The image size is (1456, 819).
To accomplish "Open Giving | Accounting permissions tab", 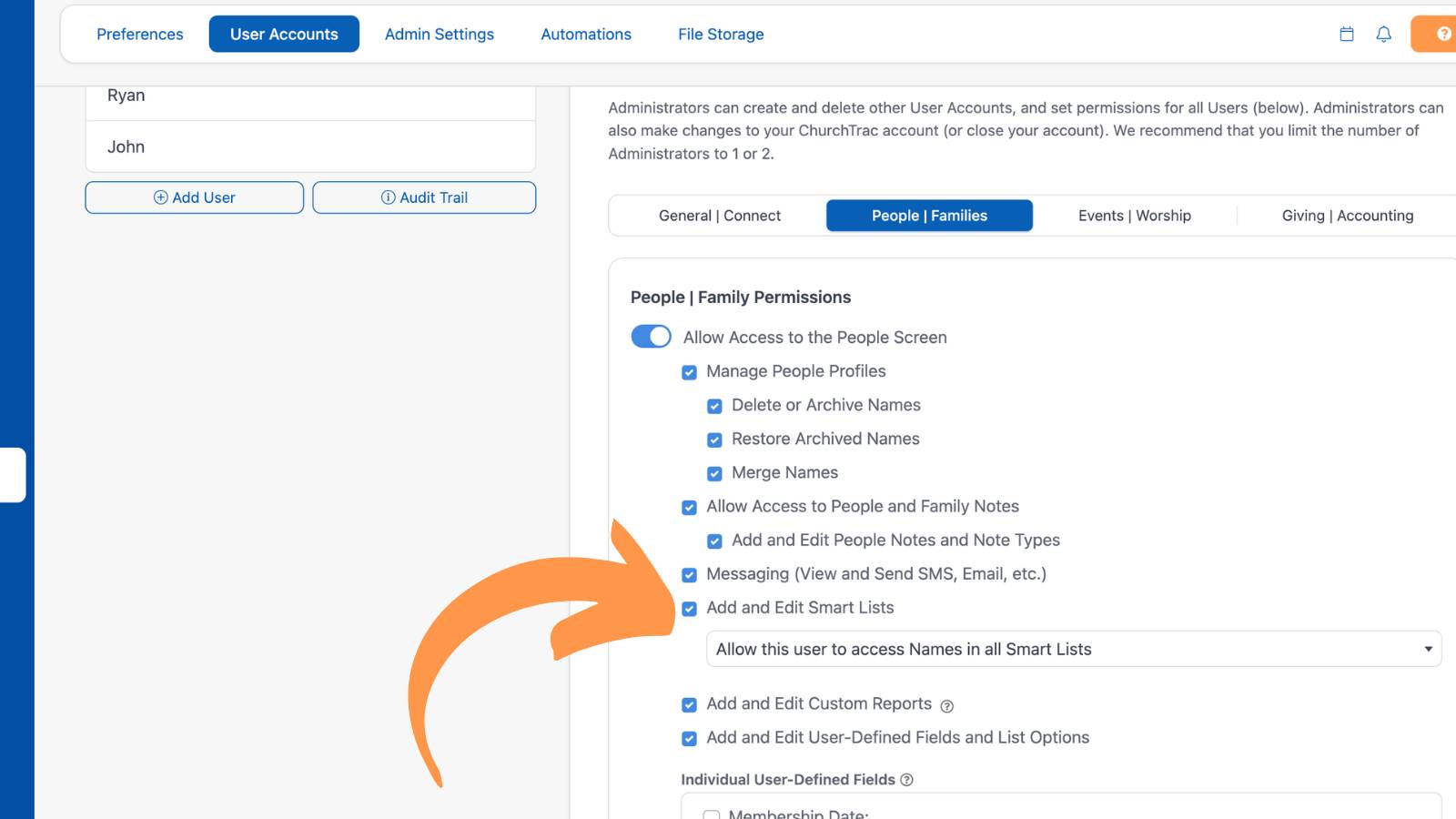I will (1348, 216).
